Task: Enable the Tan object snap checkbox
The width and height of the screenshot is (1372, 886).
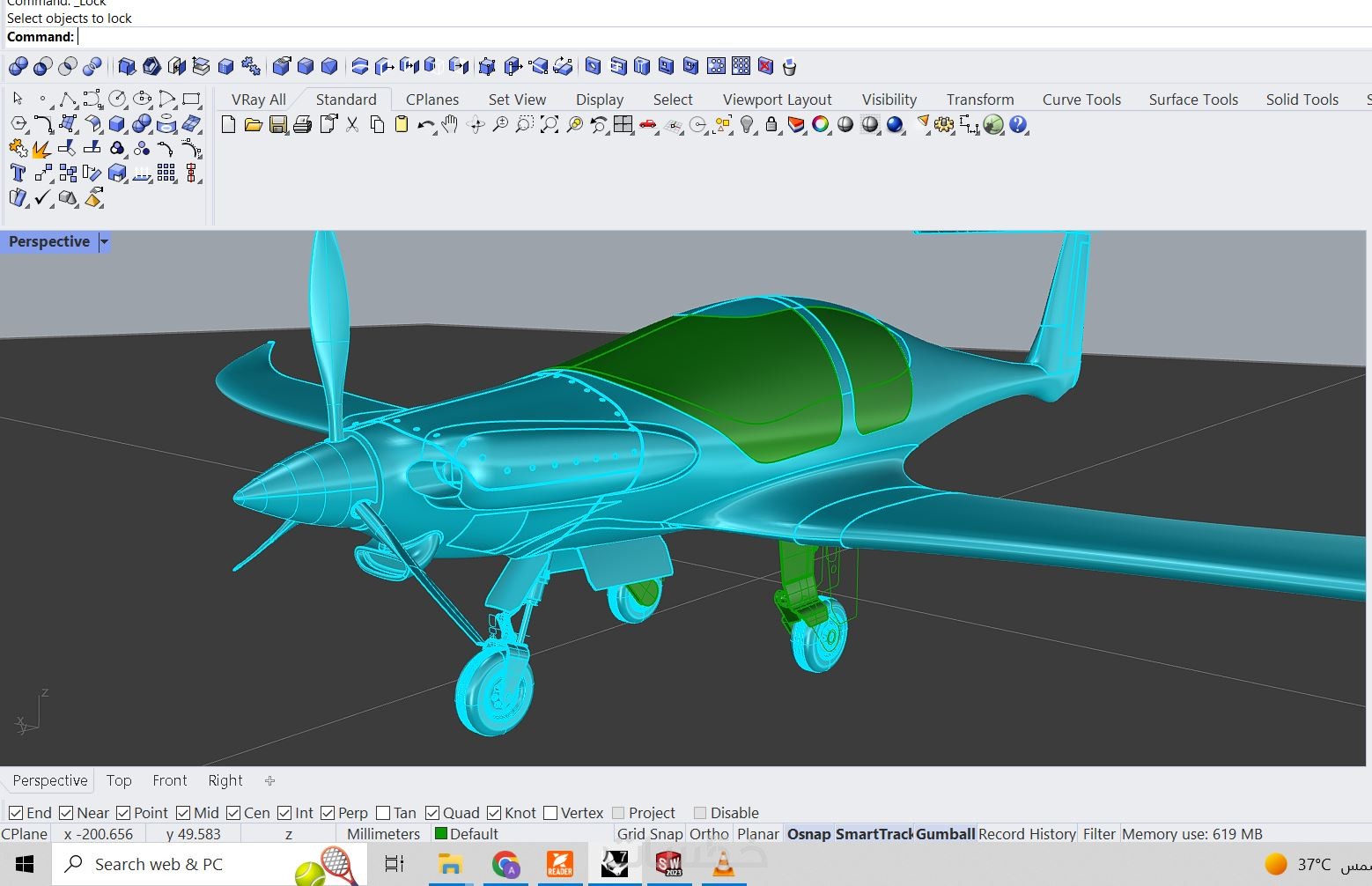Action: click(x=383, y=813)
